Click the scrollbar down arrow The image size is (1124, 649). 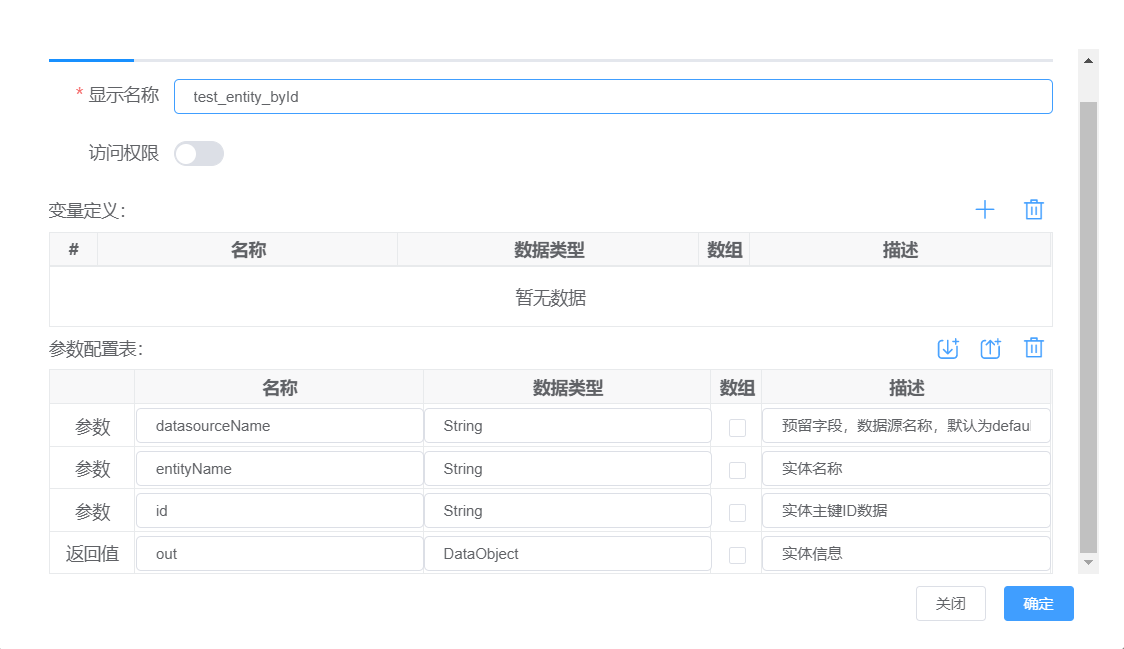coord(1089,561)
